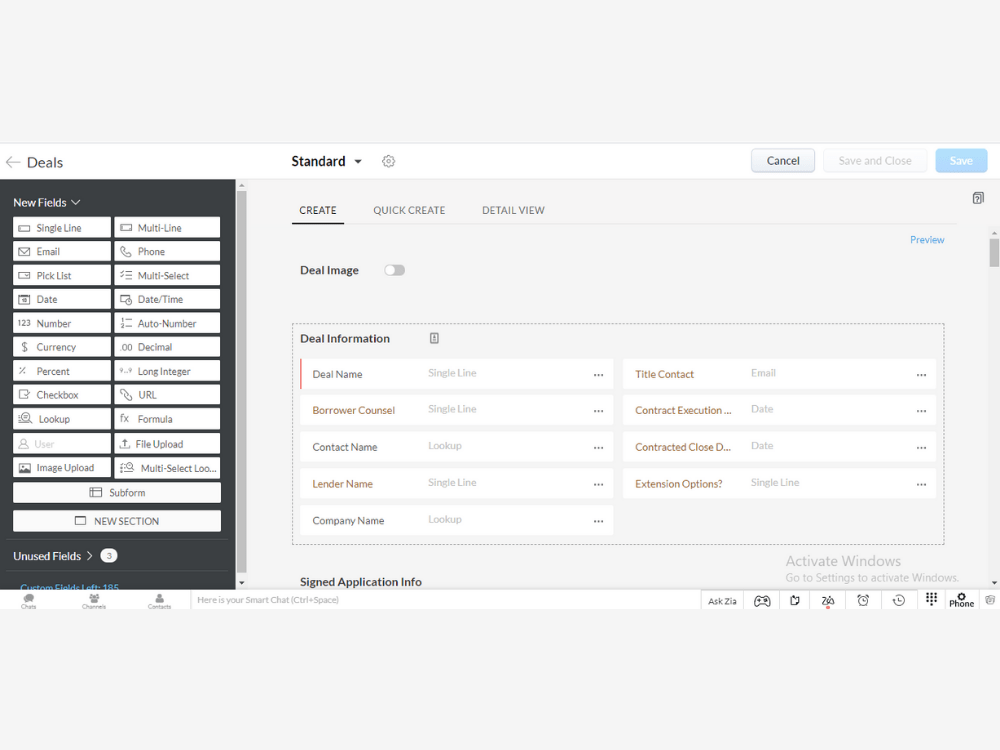The image size is (1000, 750).
Task: Switch to the QUICK CREATE tab
Action: tap(409, 210)
